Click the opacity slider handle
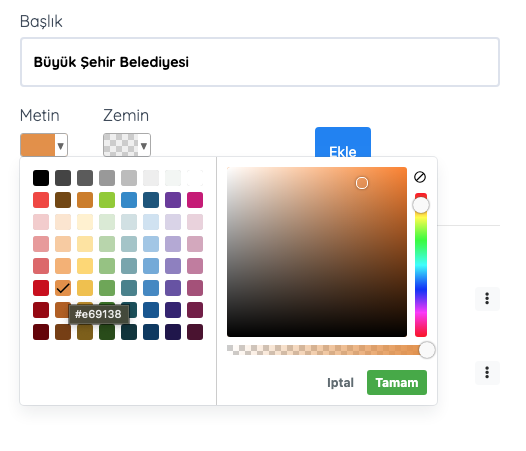The width and height of the screenshot is (526, 451). [x=427, y=350]
